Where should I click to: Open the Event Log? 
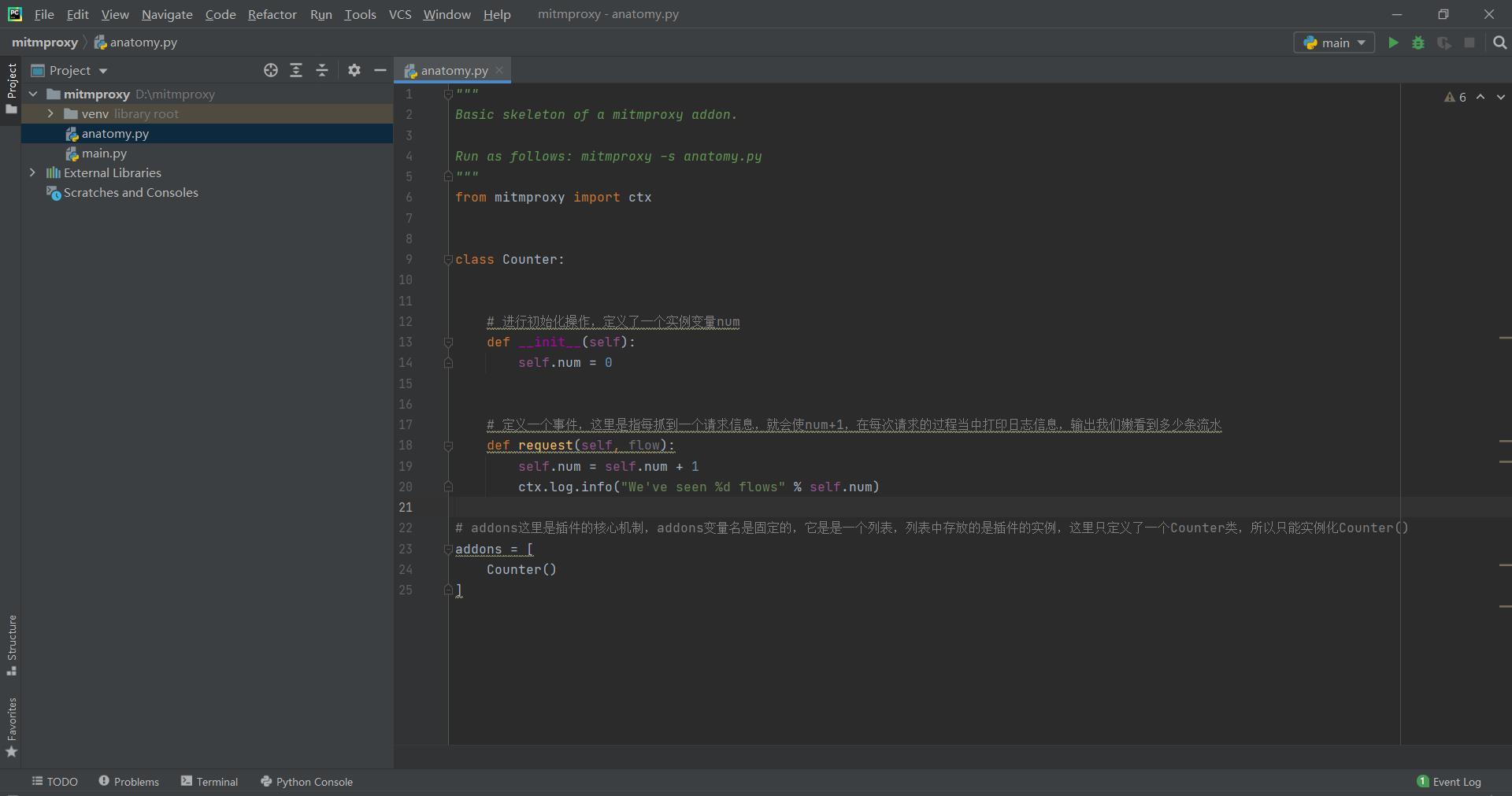pos(1449,781)
